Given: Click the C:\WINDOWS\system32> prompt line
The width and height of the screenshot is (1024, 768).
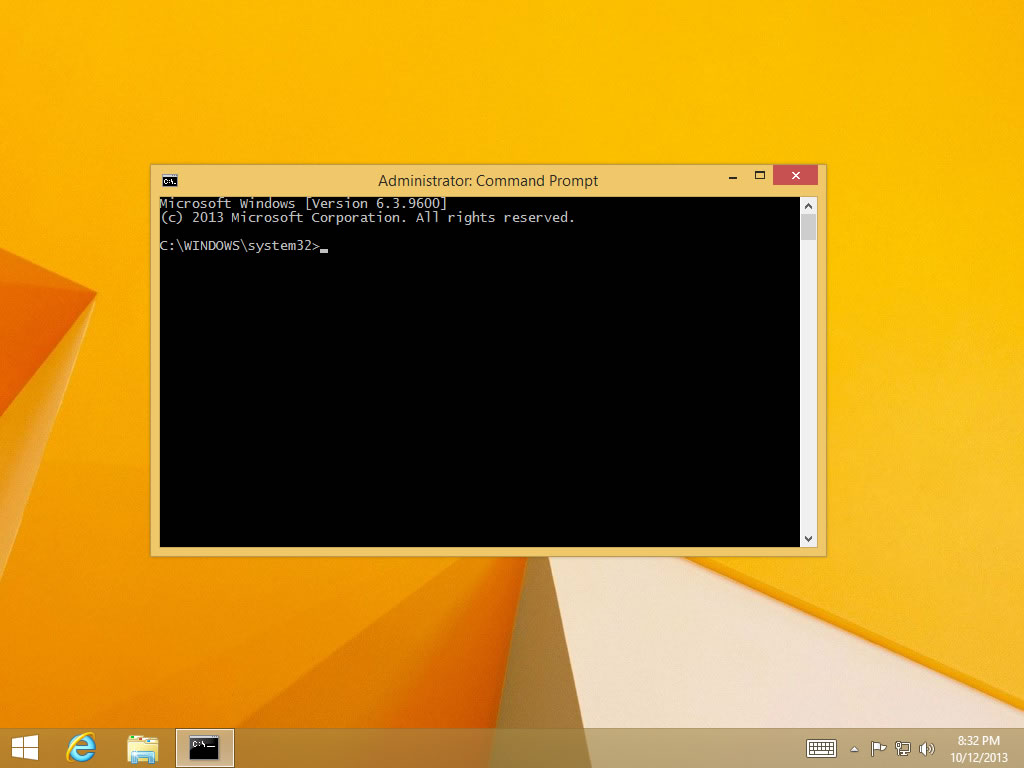Looking at the screenshot, I should [x=244, y=246].
